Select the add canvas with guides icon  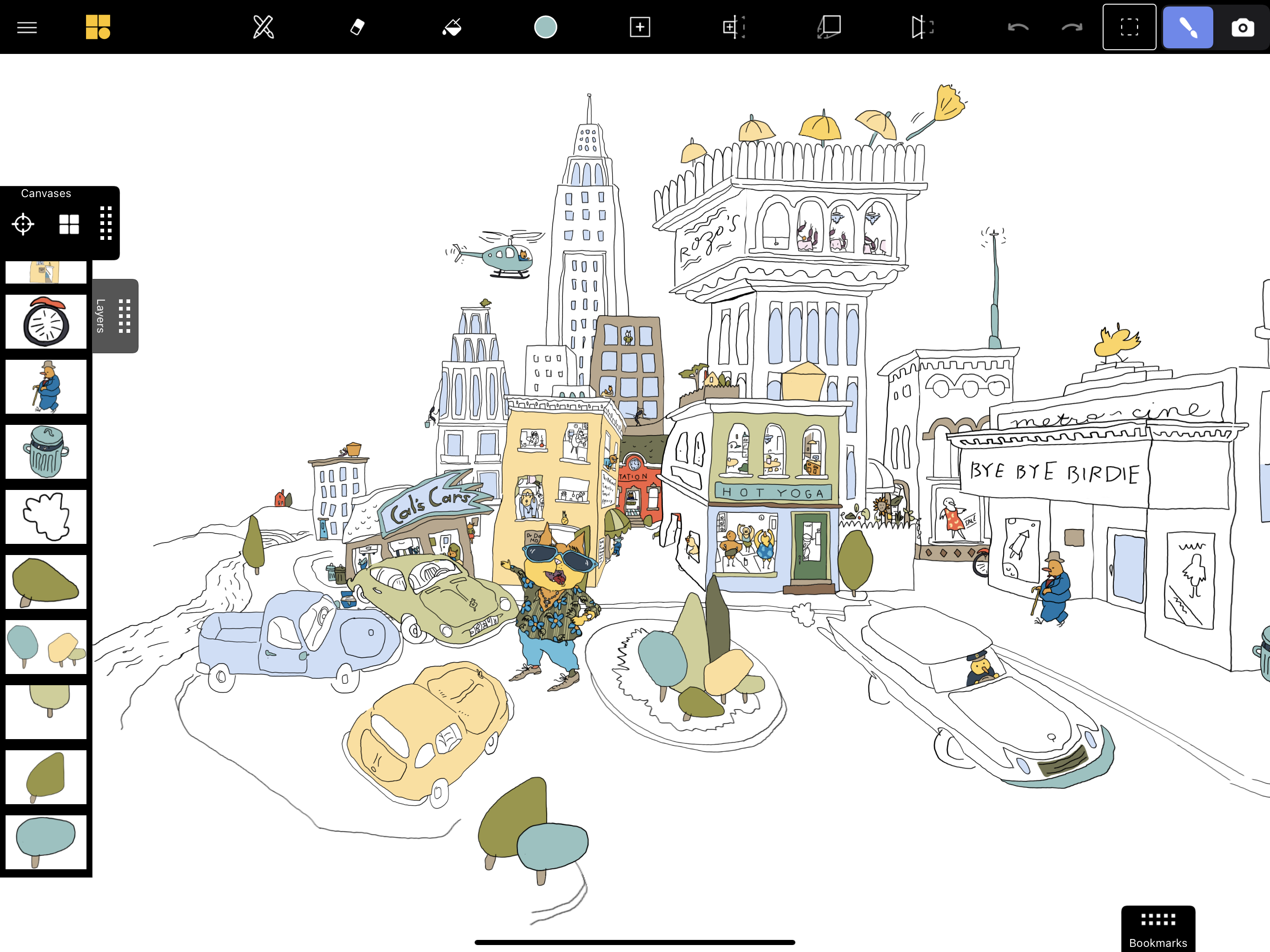click(733, 27)
